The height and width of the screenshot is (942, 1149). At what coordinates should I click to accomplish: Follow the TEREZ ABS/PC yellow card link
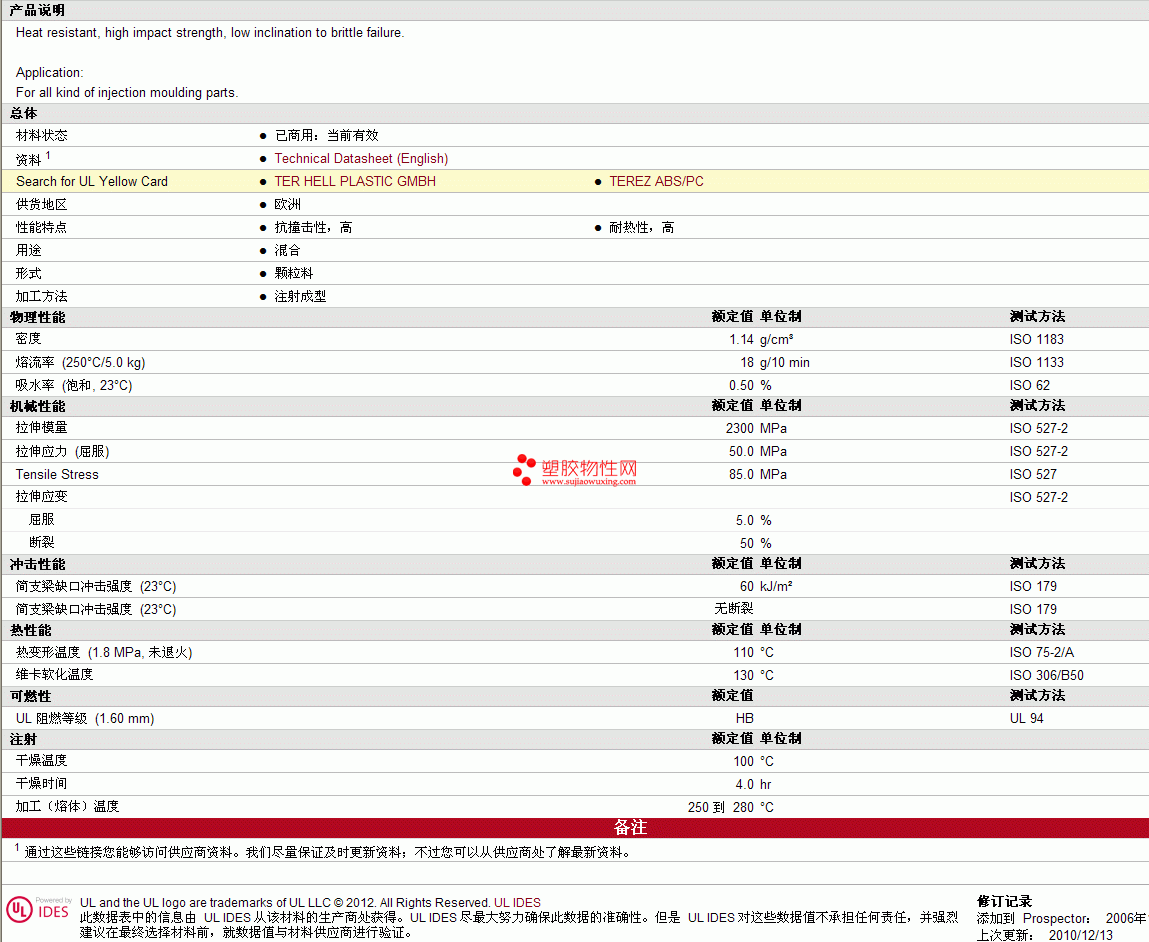pos(657,181)
